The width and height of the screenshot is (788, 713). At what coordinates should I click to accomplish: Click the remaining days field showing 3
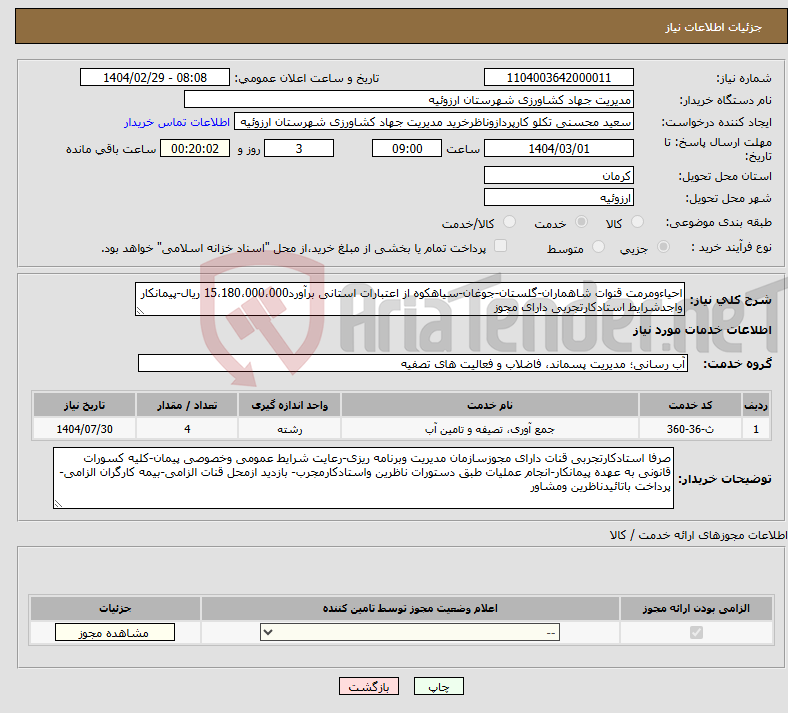point(299,148)
